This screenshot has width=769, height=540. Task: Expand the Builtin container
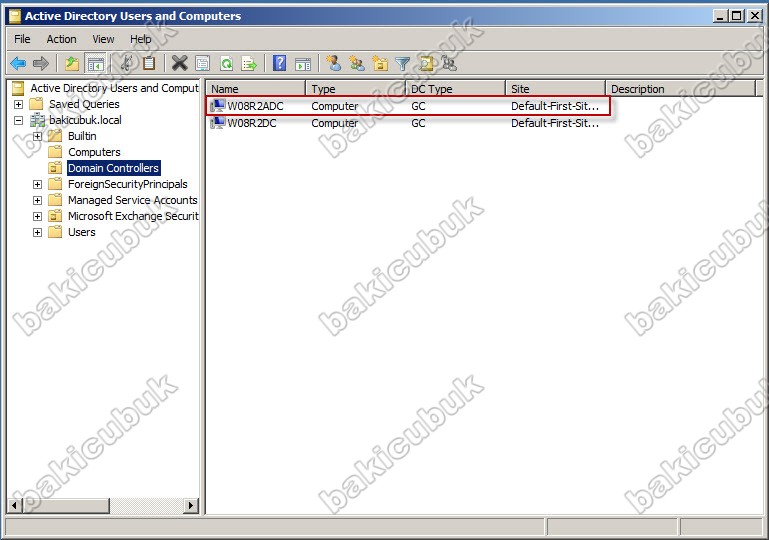click(37, 136)
